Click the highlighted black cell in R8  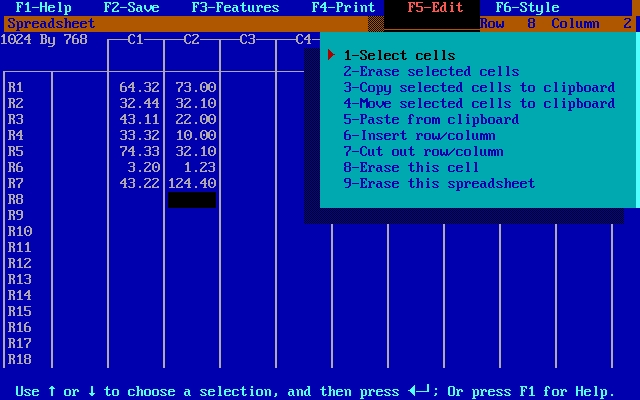pyautogui.click(x=192, y=200)
